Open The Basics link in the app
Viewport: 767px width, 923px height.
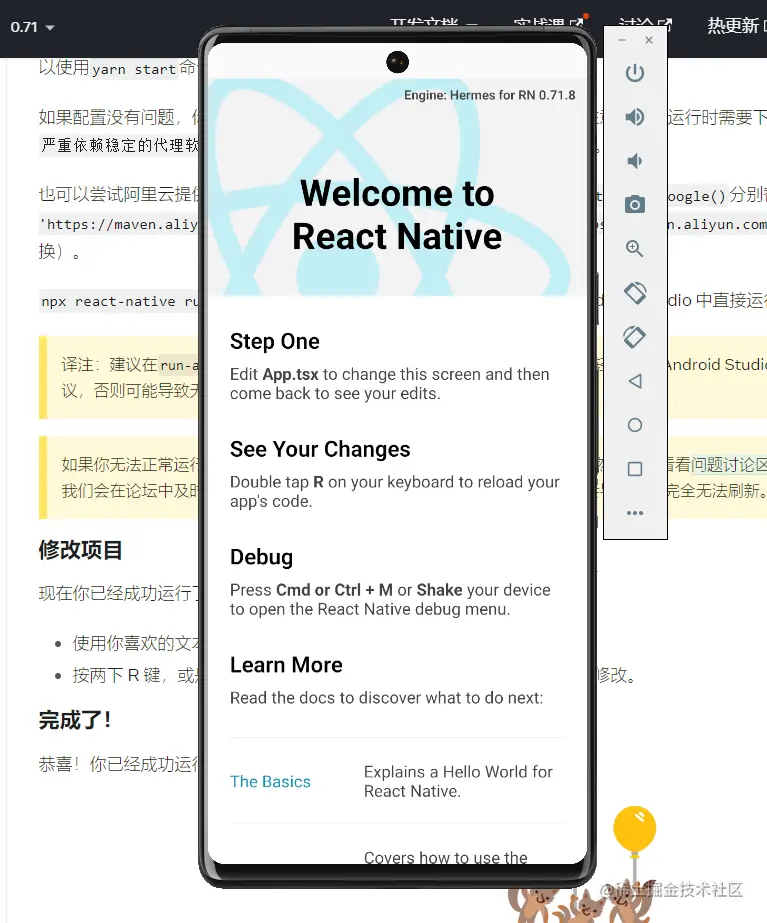pyautogui.click(x=270, y=781)
